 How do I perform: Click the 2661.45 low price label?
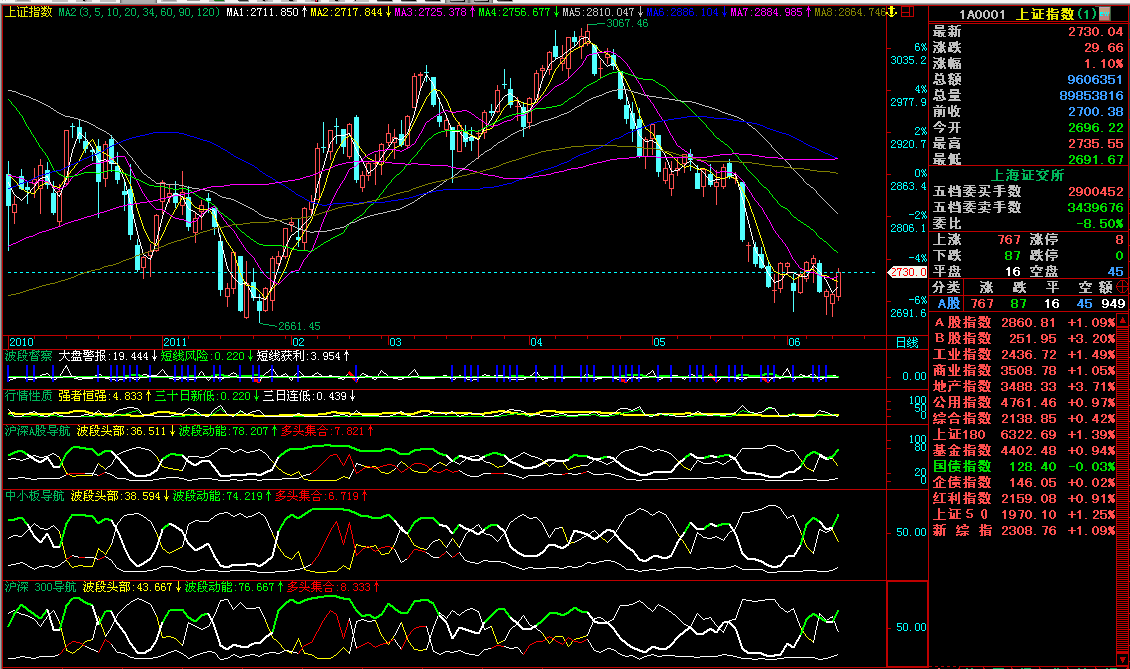click(299, 326)
